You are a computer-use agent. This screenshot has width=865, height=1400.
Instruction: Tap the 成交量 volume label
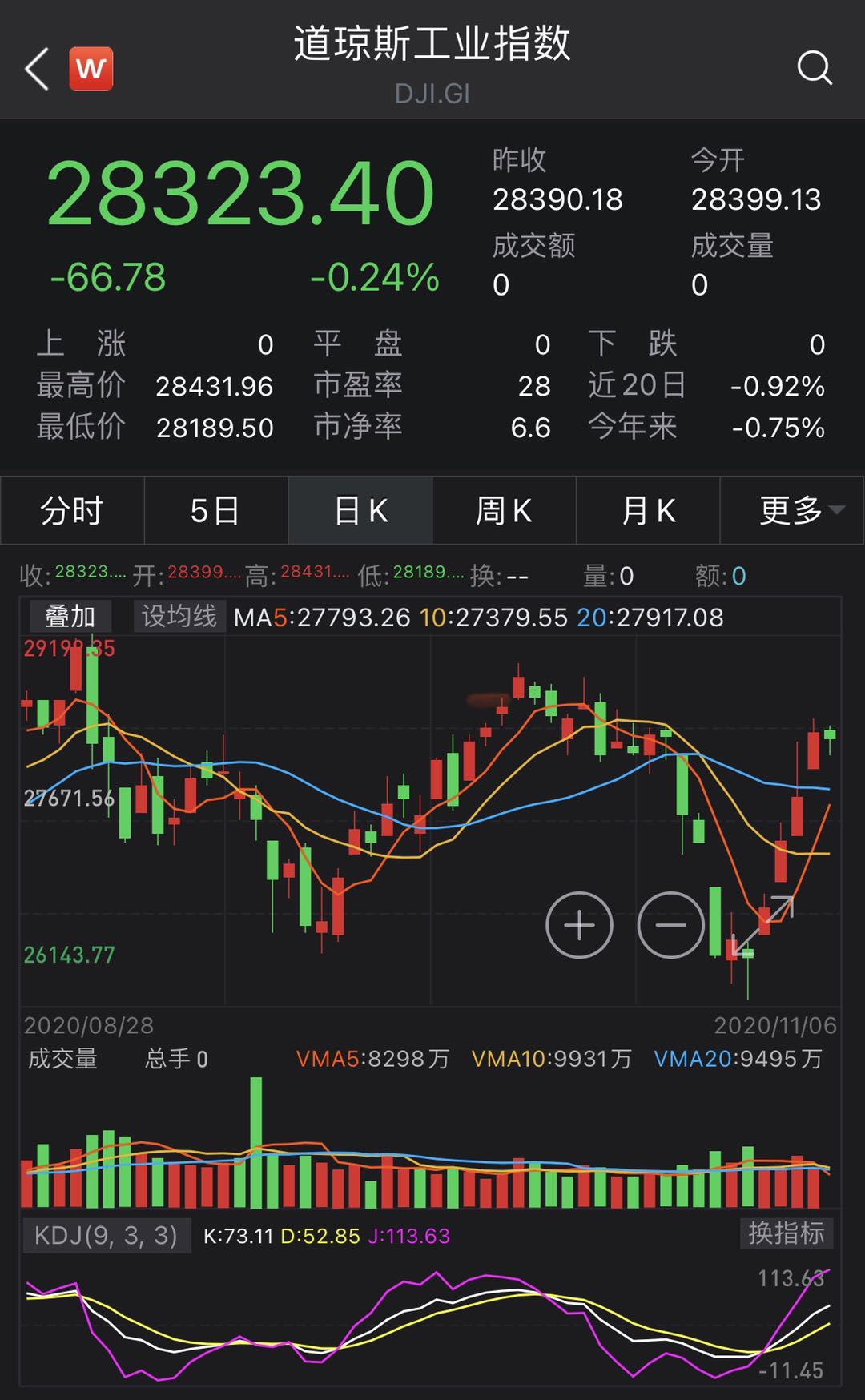tap(62, 1059)
